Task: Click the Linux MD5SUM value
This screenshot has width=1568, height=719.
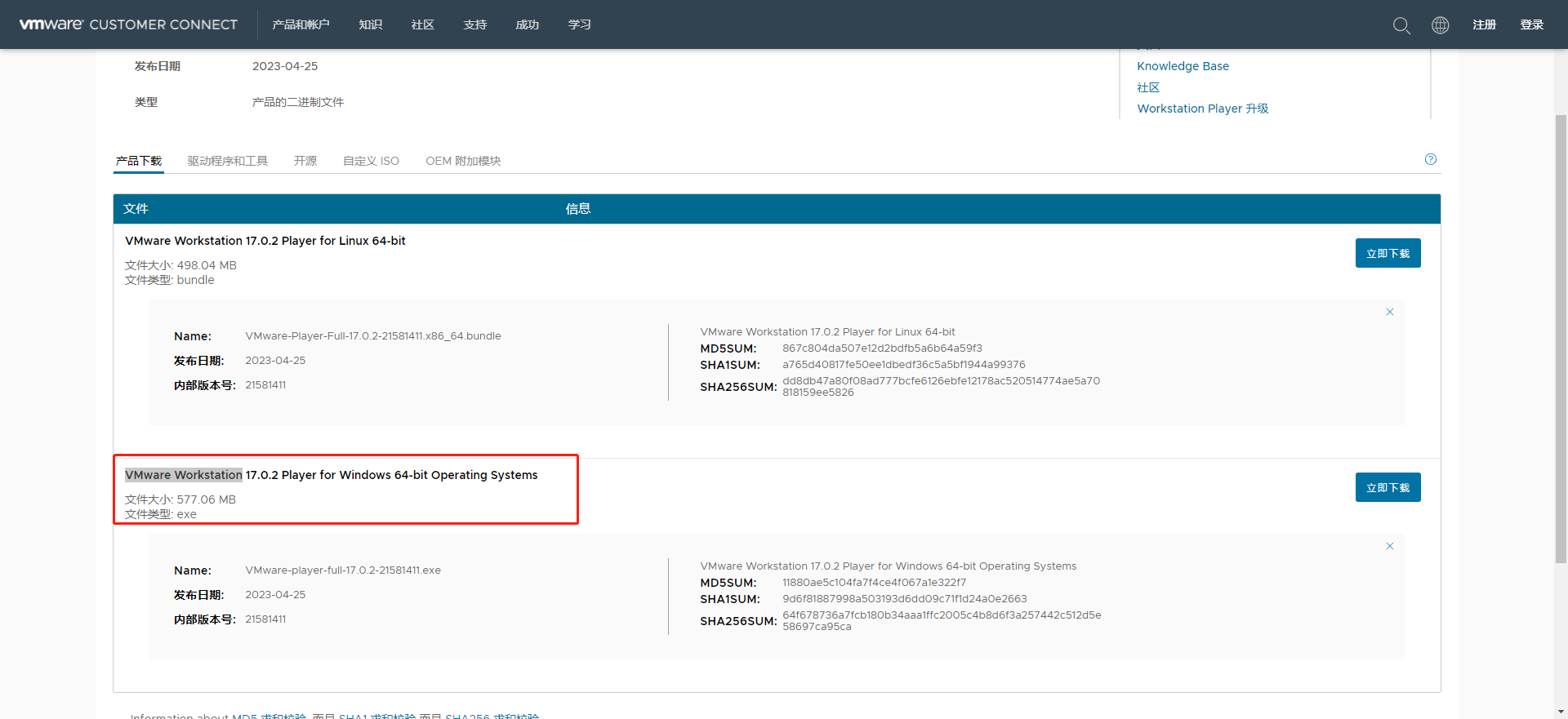Action: click(x=882, y=348)
